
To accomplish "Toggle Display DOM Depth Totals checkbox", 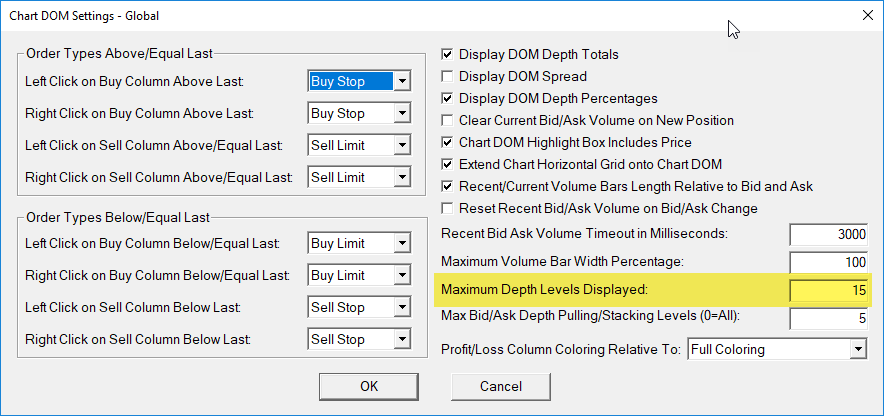I will coord(447,54).
